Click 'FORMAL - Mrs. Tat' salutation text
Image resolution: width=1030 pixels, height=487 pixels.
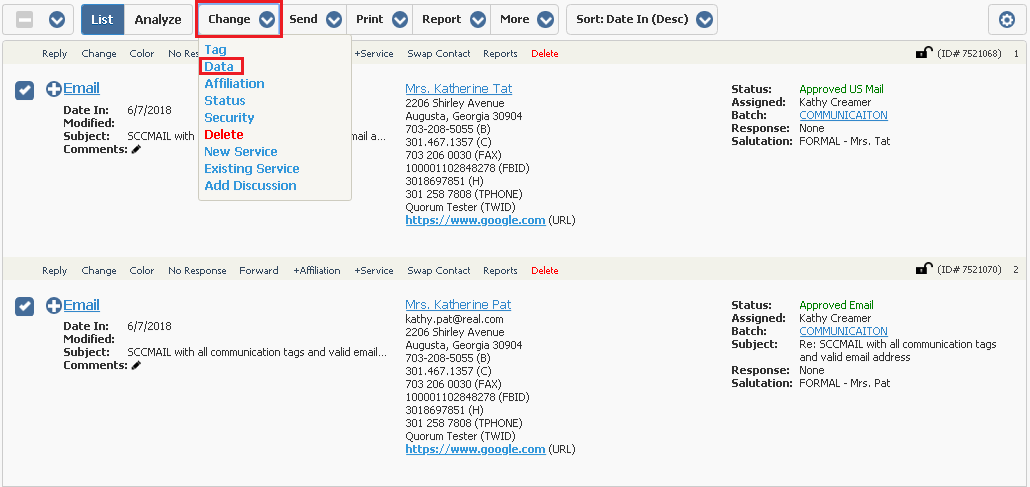click(x=845, y=141)
